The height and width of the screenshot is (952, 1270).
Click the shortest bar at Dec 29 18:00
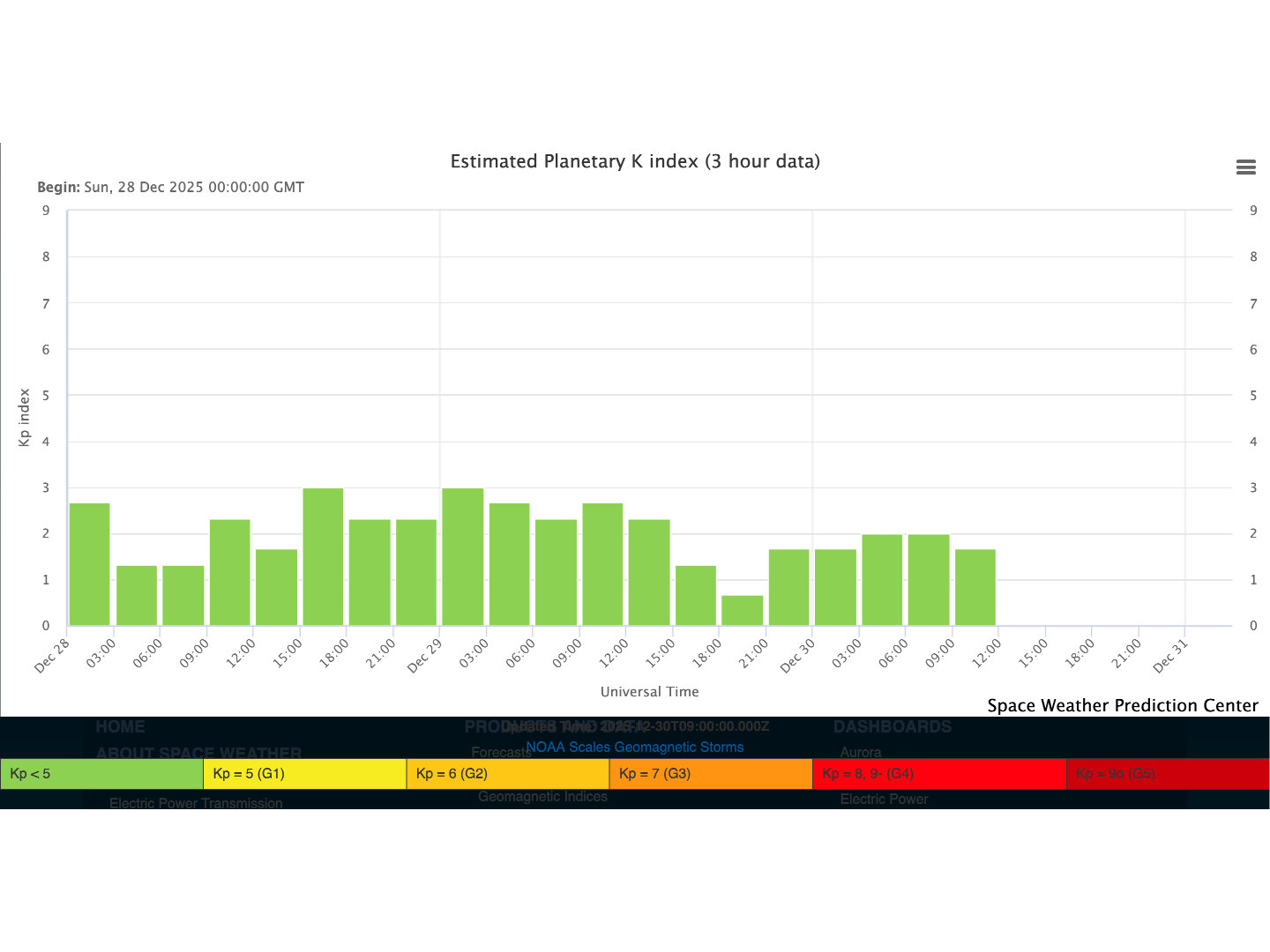click(742, 611)
